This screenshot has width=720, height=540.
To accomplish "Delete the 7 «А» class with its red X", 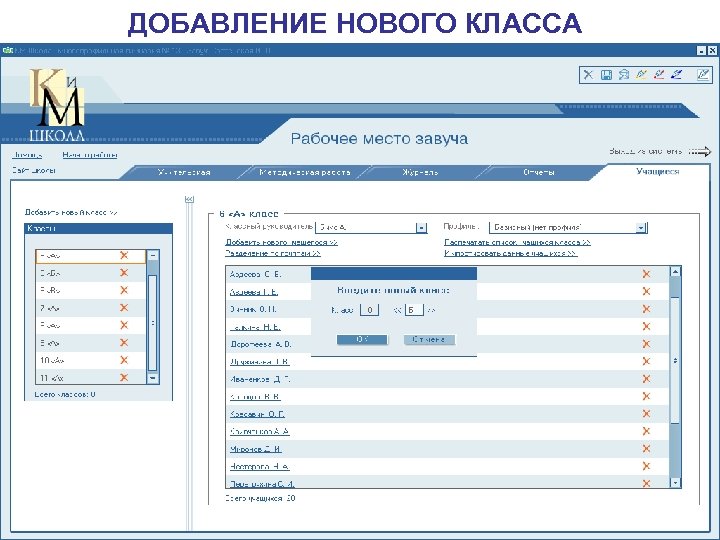I will coord(124,308).
